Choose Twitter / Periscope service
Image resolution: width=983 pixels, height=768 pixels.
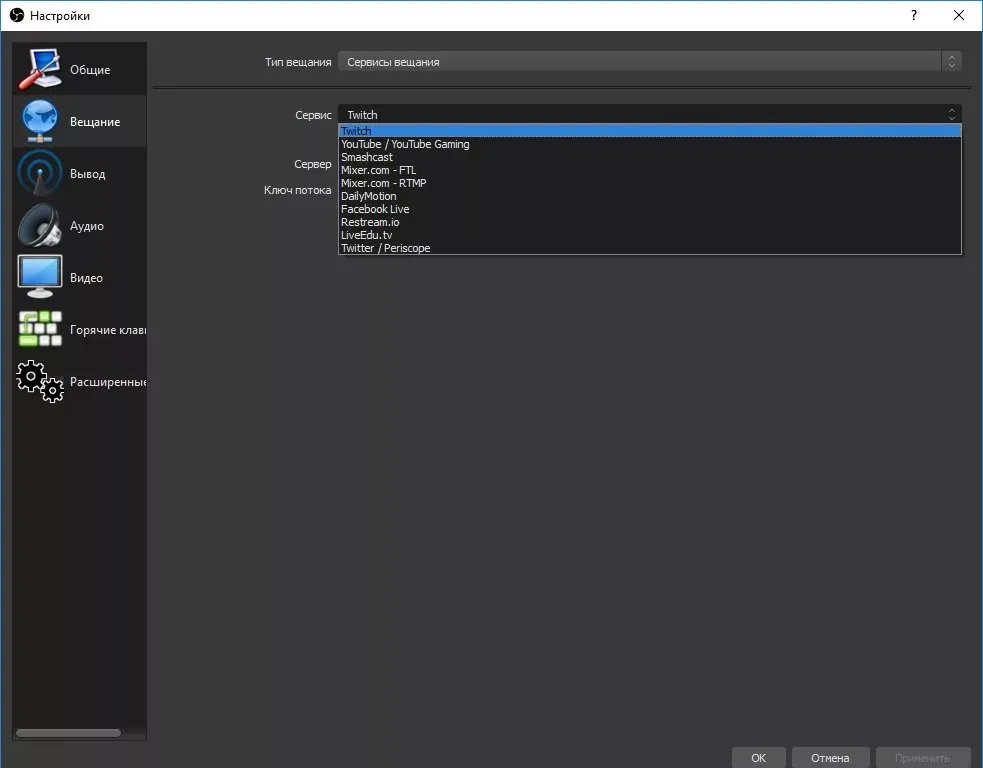tap(649, 248)
